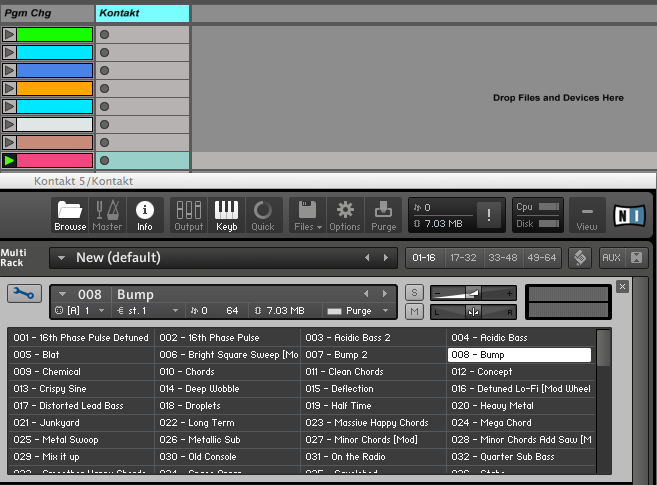Mute the Bump instrument with M button
The width and height of the screenshot is (657, 485).
(415, 312)
